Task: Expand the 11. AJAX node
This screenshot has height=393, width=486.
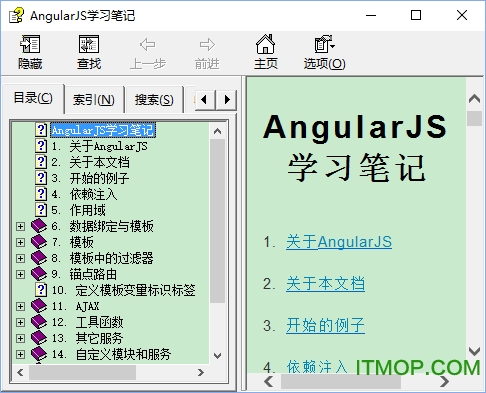Action: pos(20,306)
